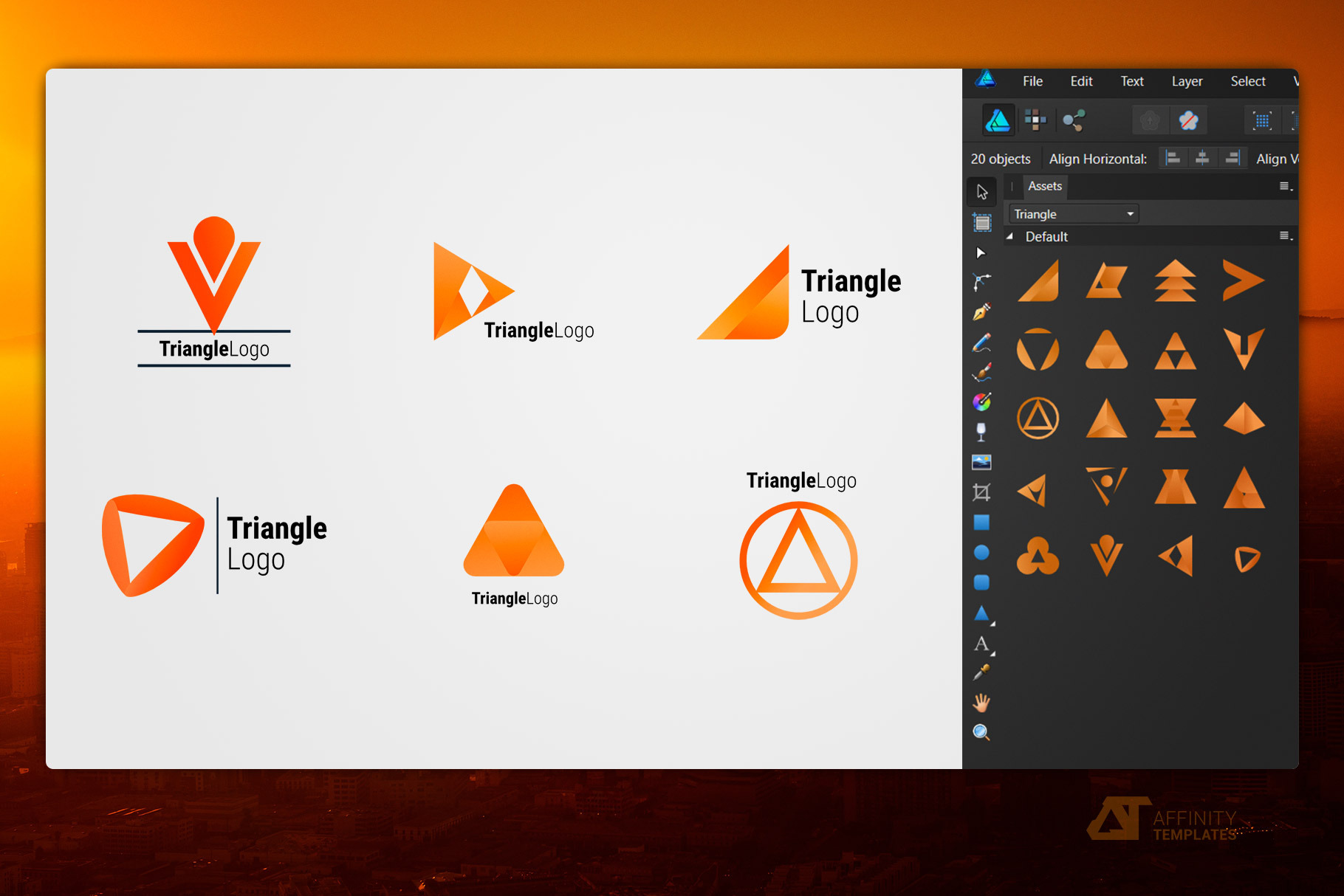The width and height of the screenshot is (1344, 896).
Task: Click the Align Left horizontal button
Action: coord(1173,158)
